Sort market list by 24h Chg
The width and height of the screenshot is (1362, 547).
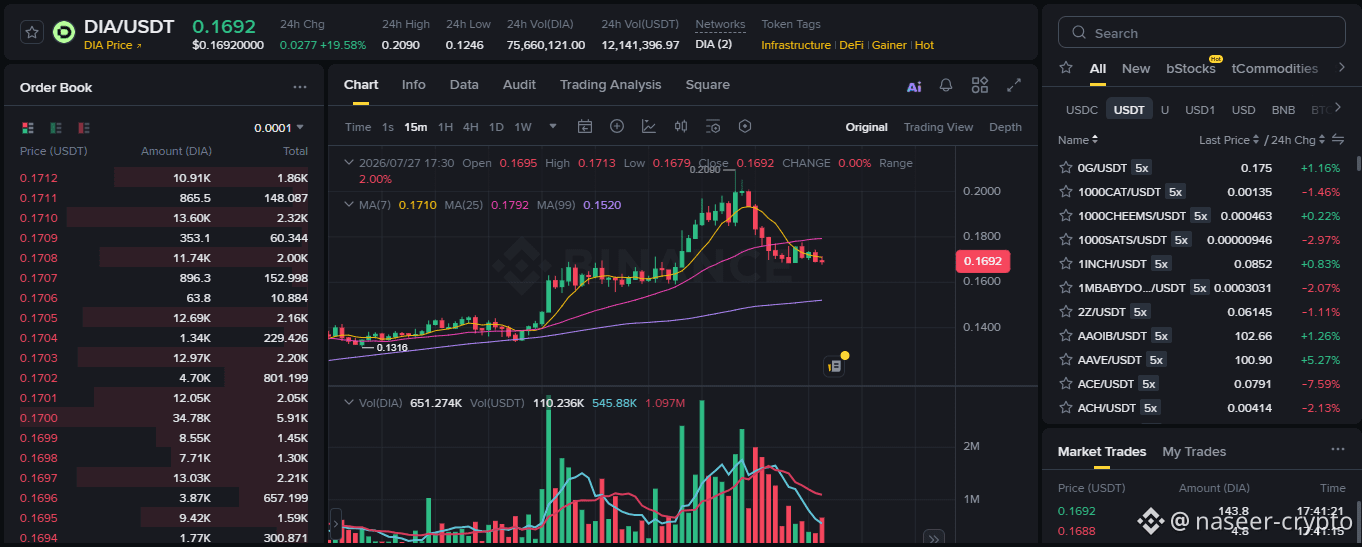click(x=1299, y=140)
